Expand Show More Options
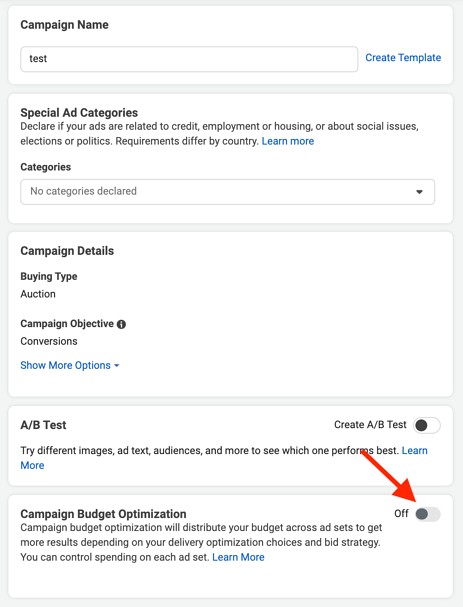This screenshot has height=607, width=463. click(x=70, y=365)
